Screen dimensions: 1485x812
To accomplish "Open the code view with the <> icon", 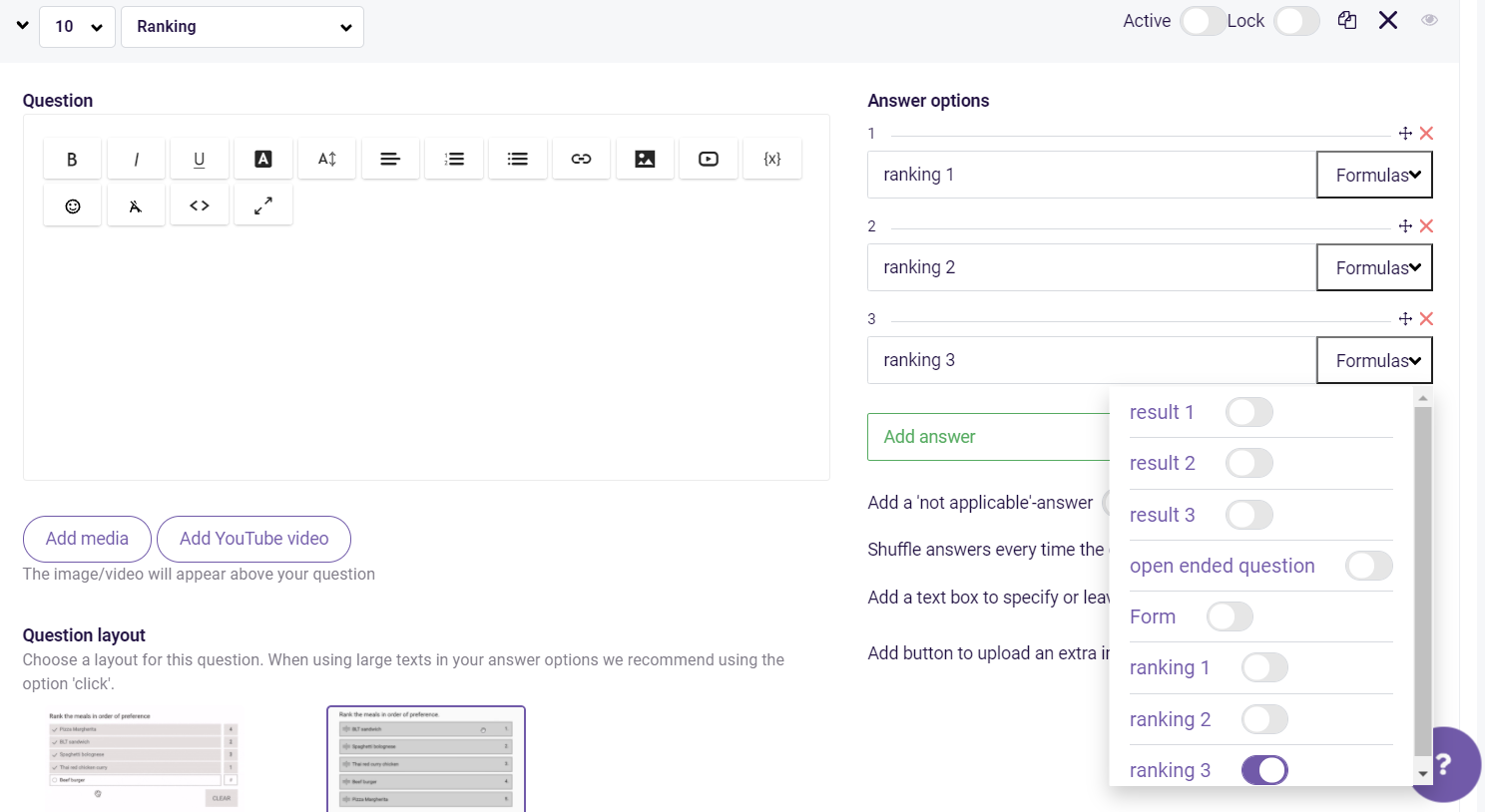I will point(199,204).
